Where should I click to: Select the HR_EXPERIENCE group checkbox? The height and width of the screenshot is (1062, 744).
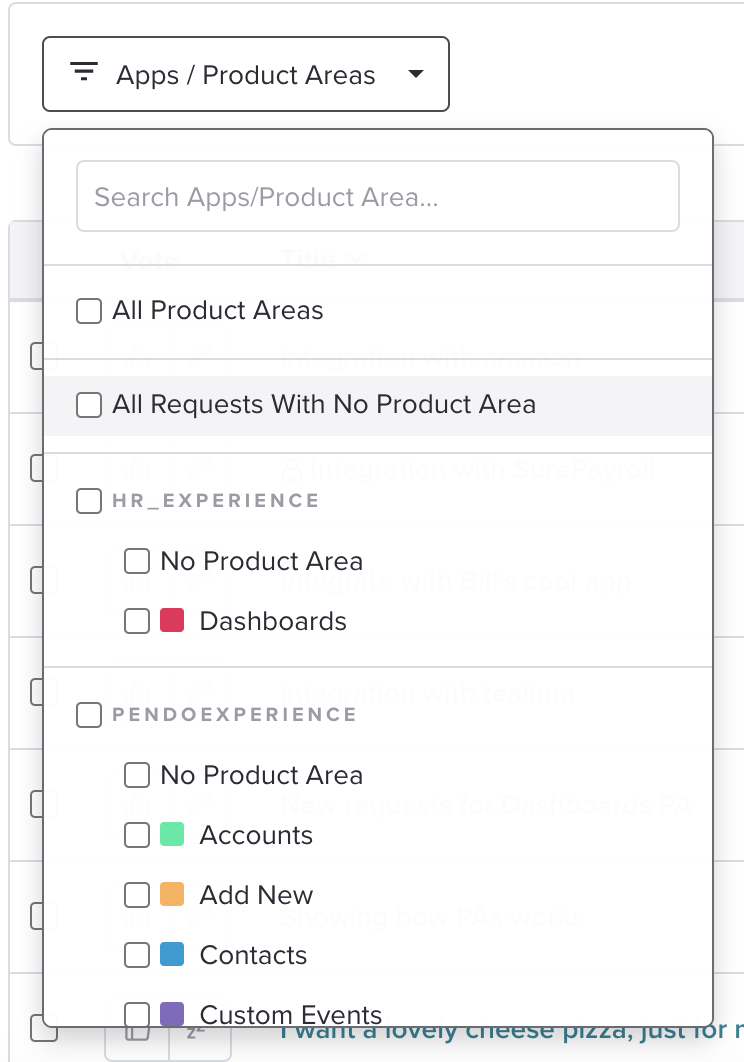89,501
